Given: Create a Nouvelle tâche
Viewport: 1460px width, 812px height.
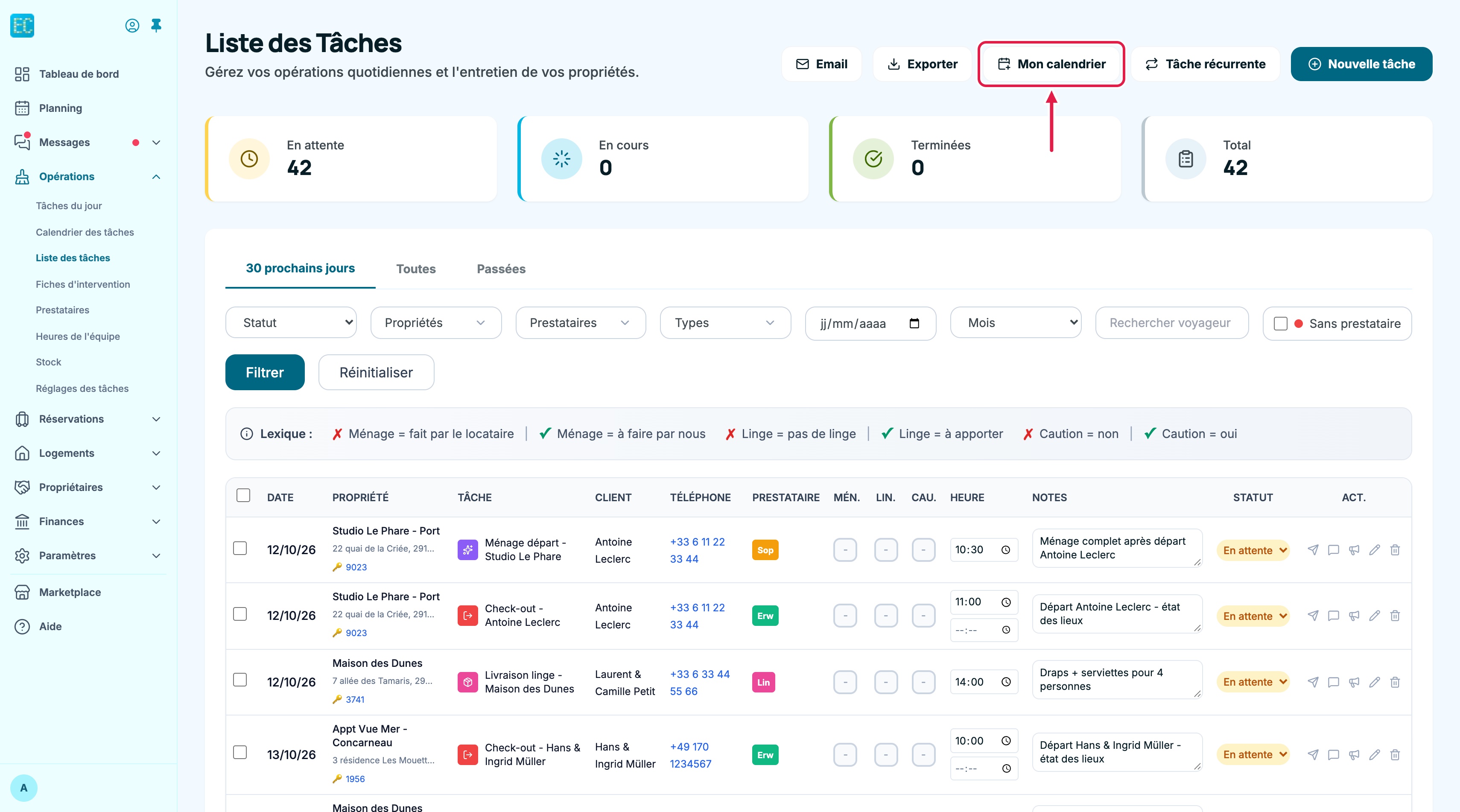Looking at the screenshot, I should (1361, 64).
